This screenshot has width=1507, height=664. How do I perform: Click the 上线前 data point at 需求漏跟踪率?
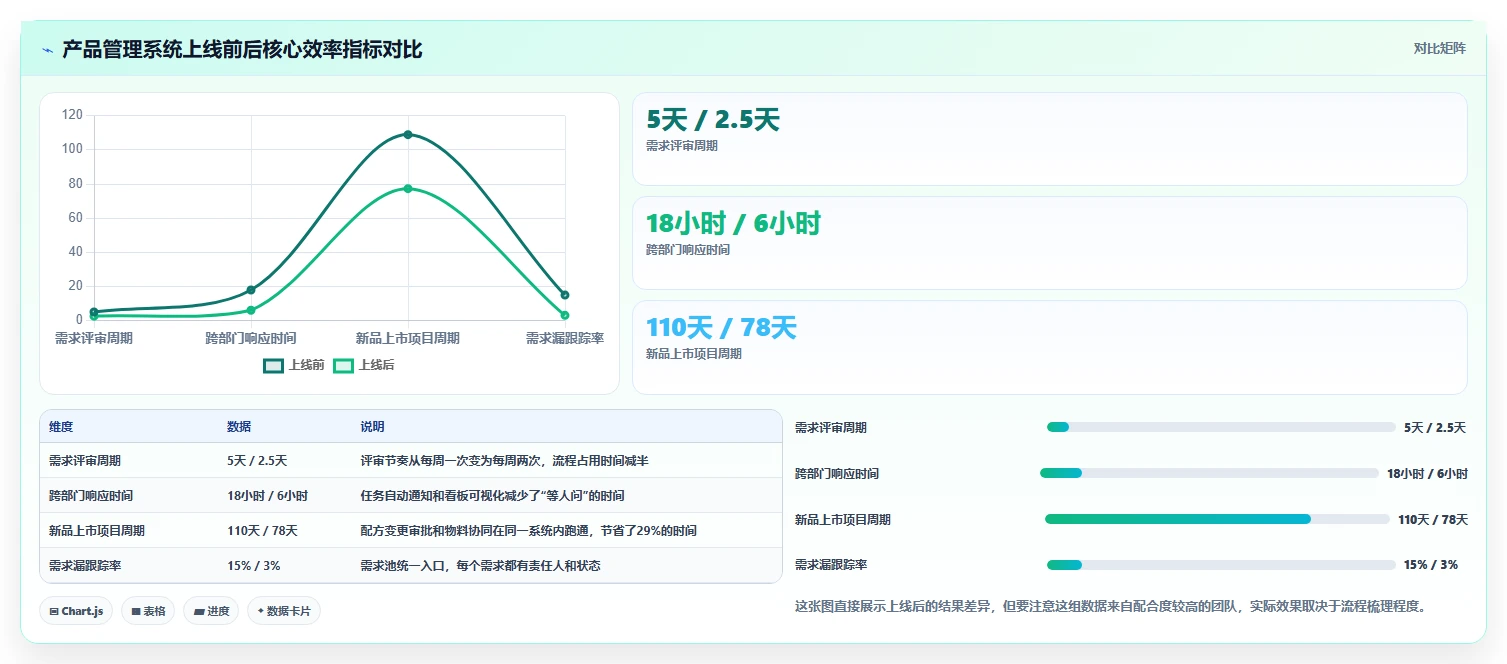pyautogui.click(x=565, y=295)
